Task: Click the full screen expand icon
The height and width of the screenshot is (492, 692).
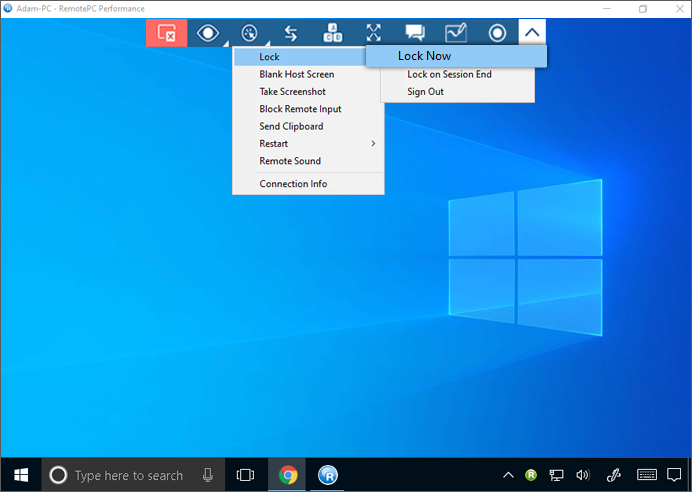Action: tap(373, 33)
